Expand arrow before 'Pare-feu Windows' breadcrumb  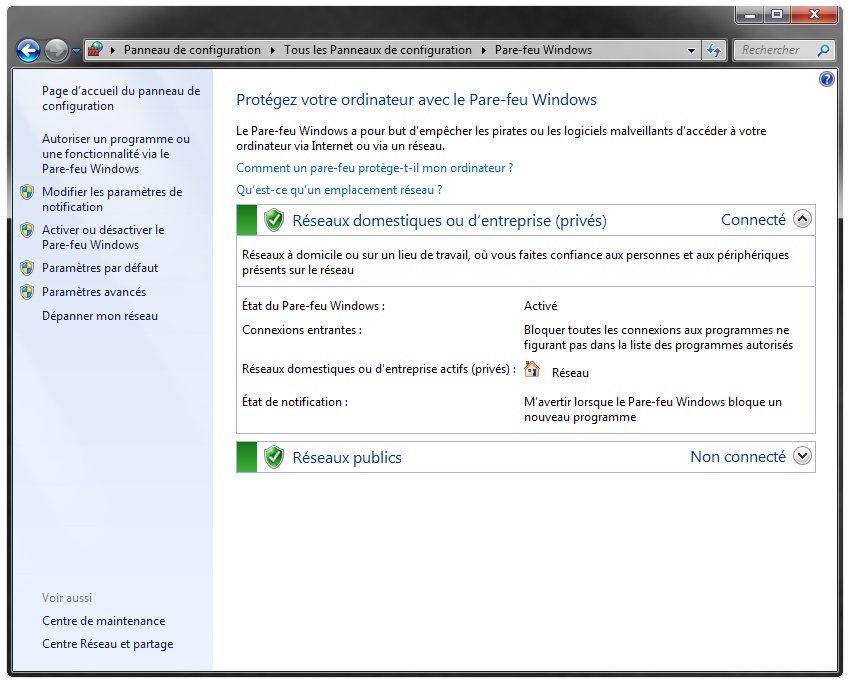[x=483, y=50]
